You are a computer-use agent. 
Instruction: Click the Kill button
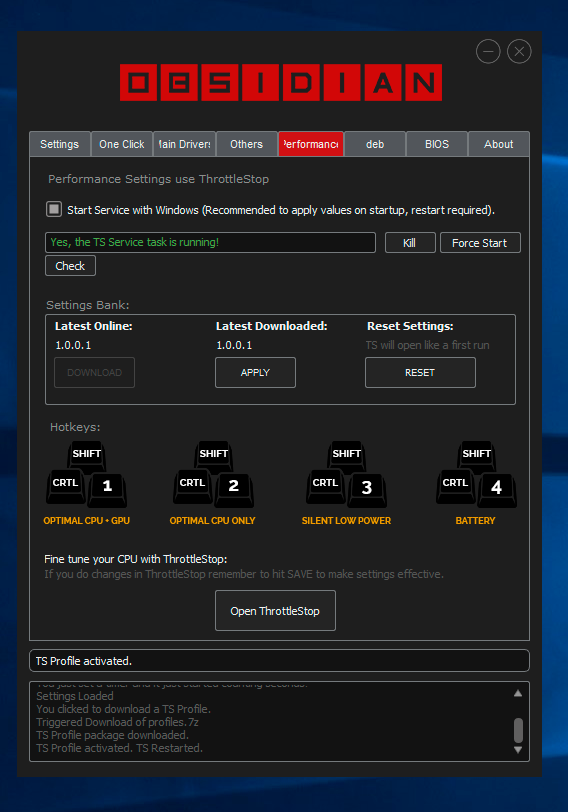click(x=410, y=242)
